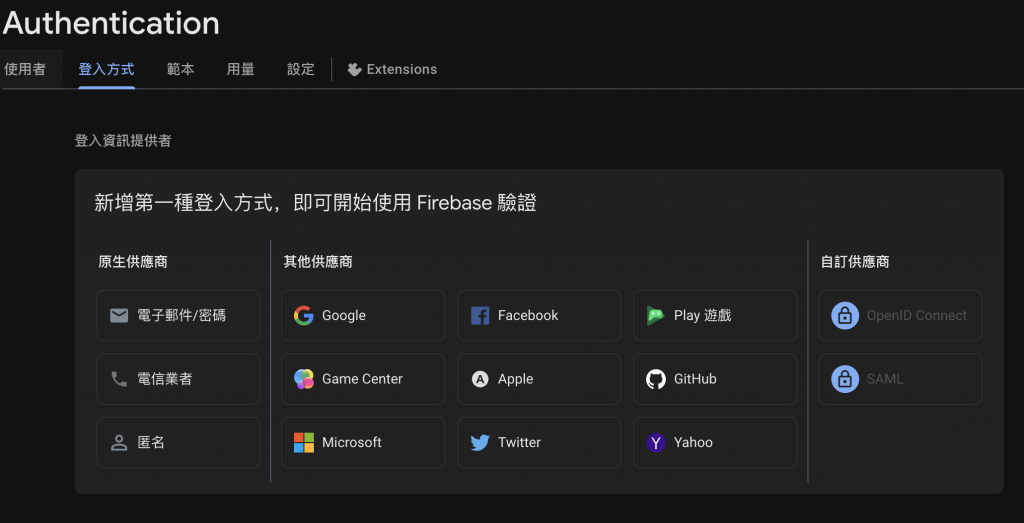Choose the GitHub octocat icon
Viewport: 1024px width, 523px height.
coord(656,379)
